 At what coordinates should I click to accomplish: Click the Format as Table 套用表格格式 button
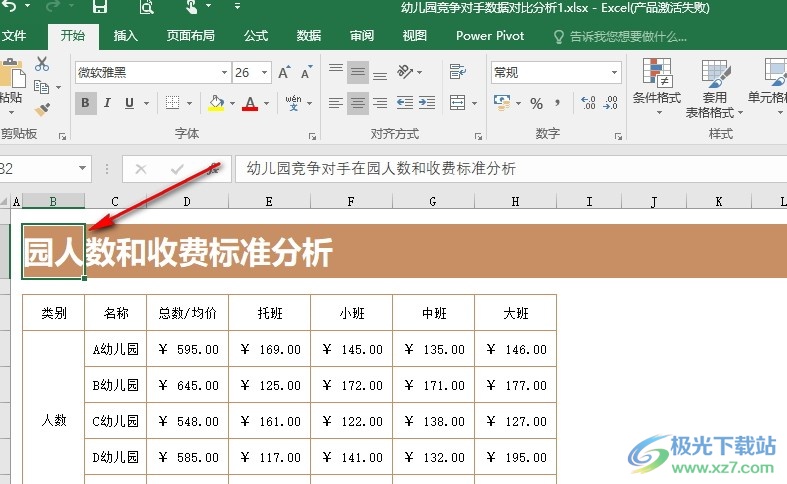click(x=714, y=88)
